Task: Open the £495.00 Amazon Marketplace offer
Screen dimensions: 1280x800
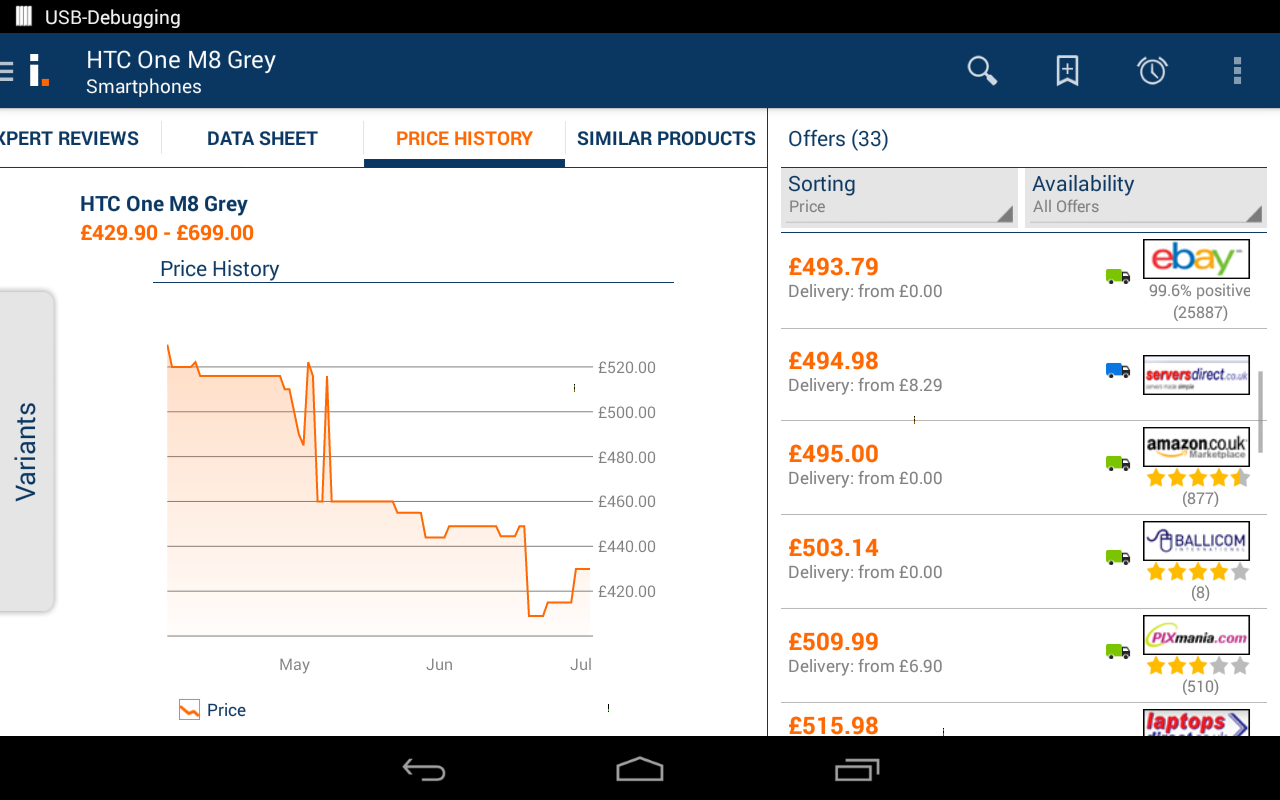Action: tap(1023, 468)
